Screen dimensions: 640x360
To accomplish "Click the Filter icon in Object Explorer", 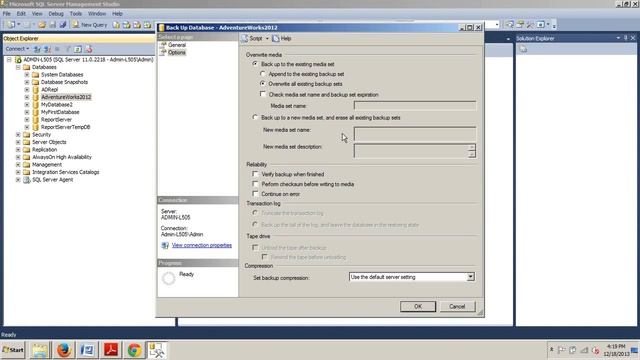I will click(68, 49).
